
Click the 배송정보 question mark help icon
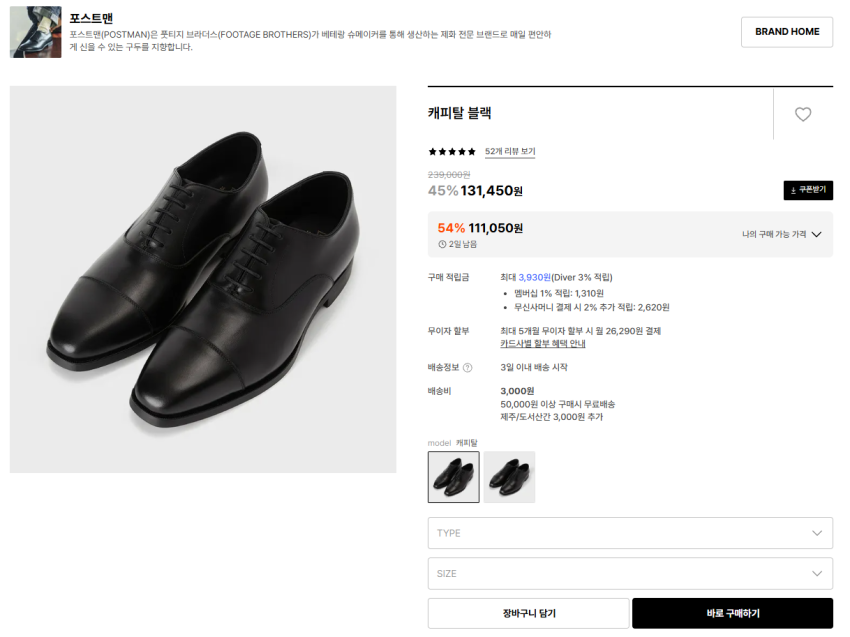click(467, 367)
